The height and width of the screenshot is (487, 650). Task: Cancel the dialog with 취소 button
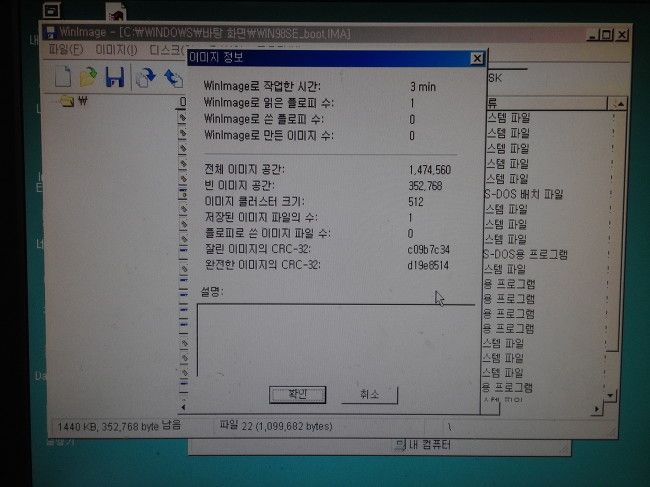pyautogui.click(x=369, y=395)
